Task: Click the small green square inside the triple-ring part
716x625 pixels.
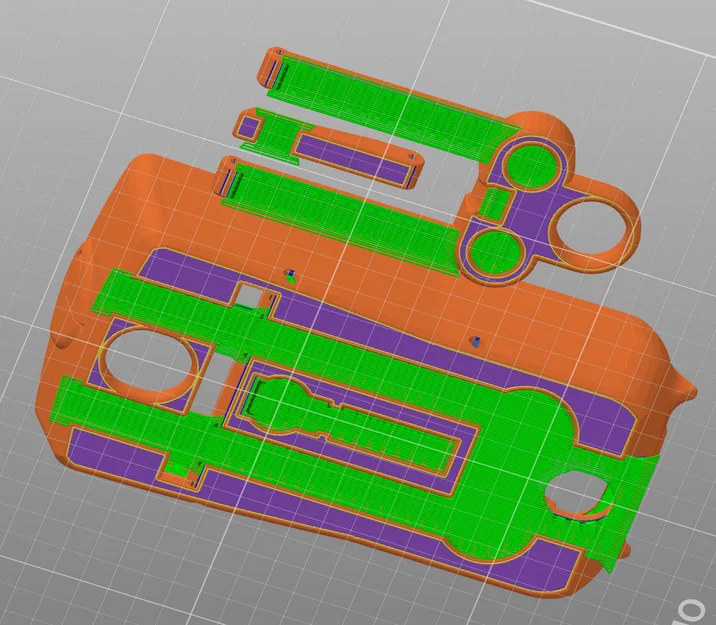Action: tap(496, 203)
